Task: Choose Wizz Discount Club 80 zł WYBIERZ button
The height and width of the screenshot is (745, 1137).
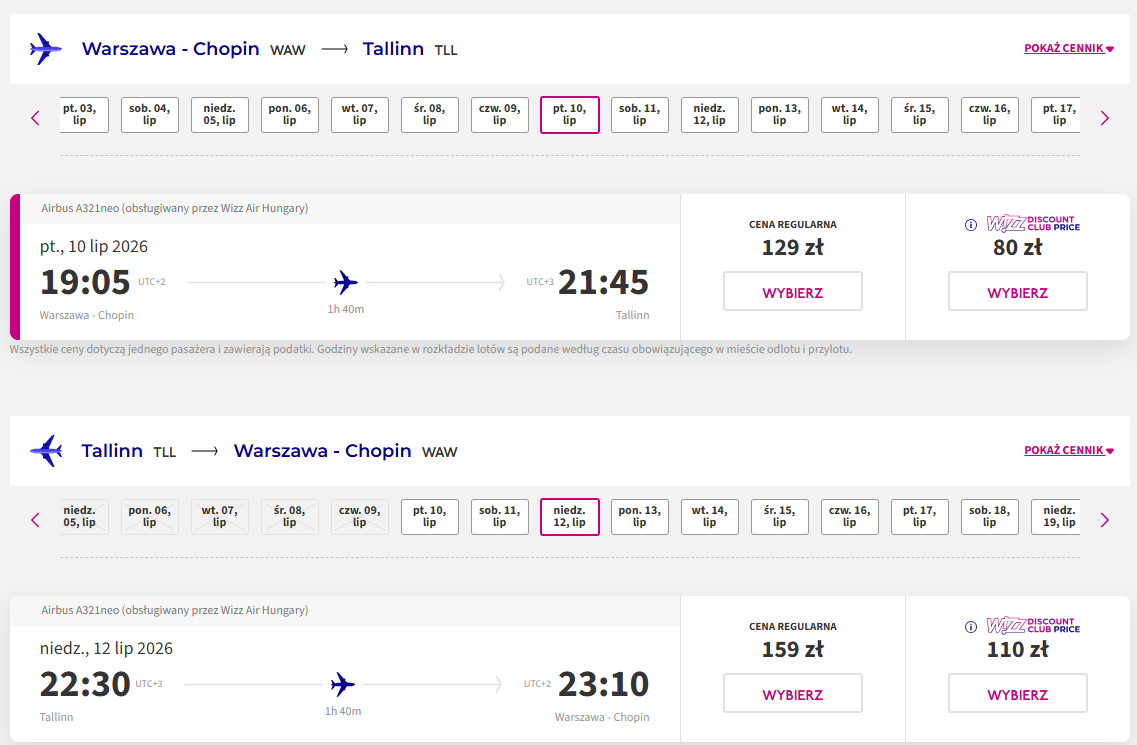Action: [1017, 291]
